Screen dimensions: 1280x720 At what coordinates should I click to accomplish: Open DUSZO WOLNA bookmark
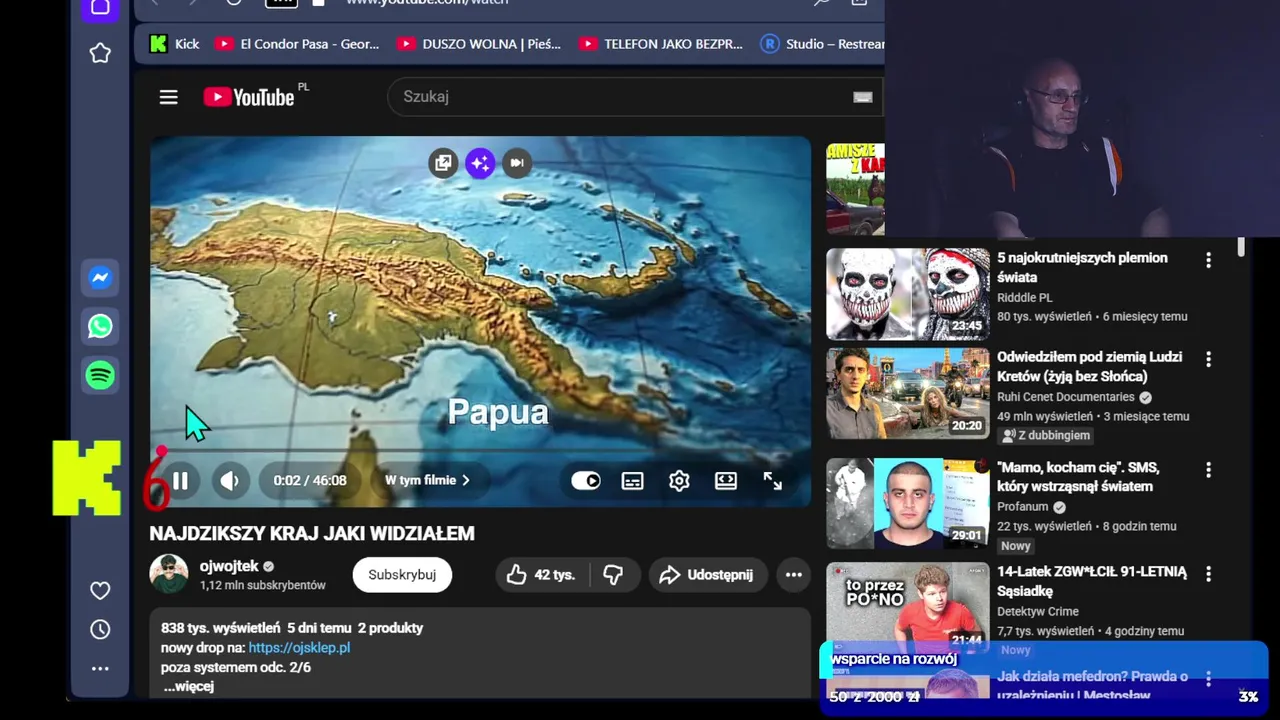[x=480, y=44]
